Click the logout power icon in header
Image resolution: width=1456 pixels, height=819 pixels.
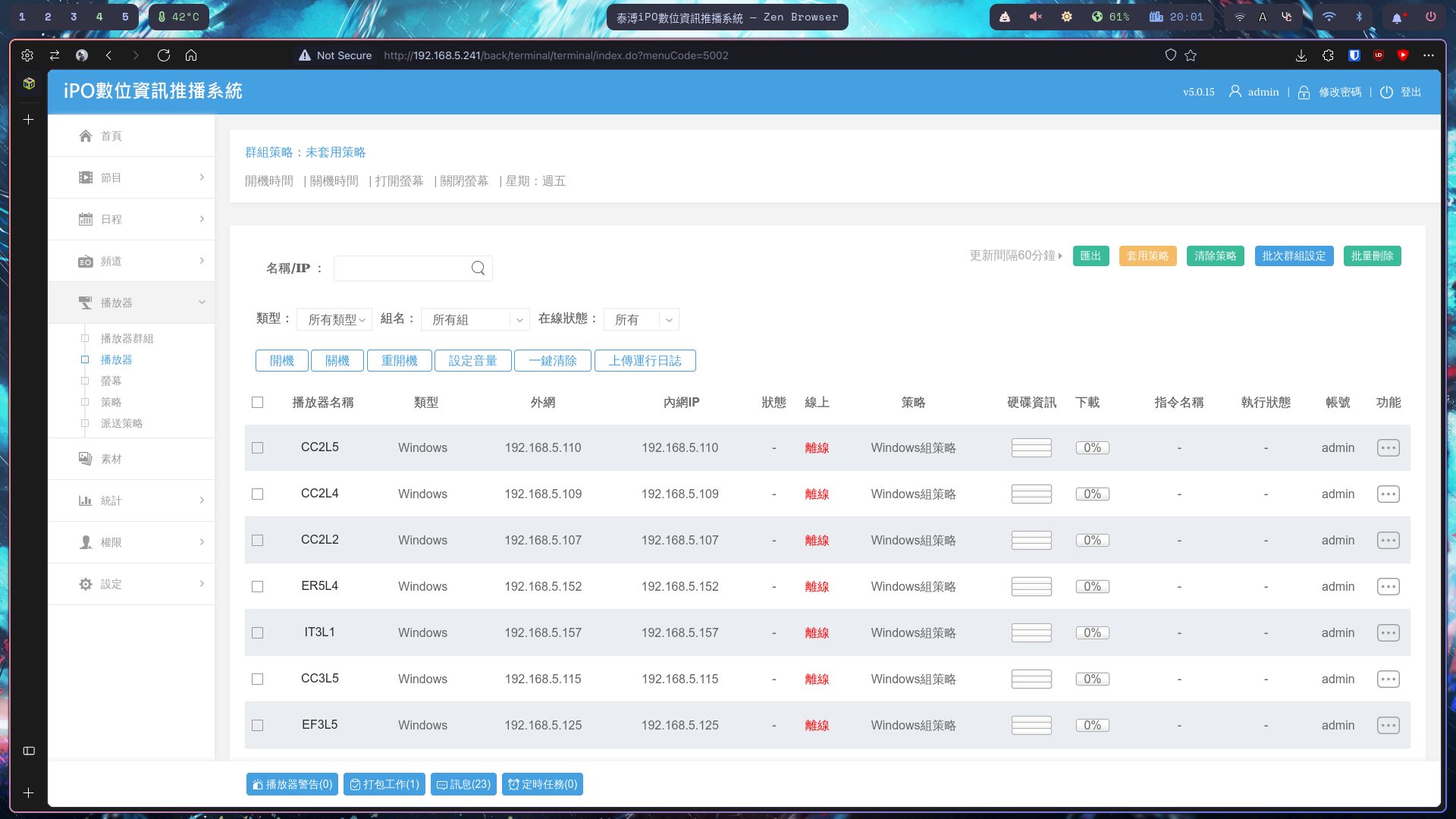tap(1387, 92)
